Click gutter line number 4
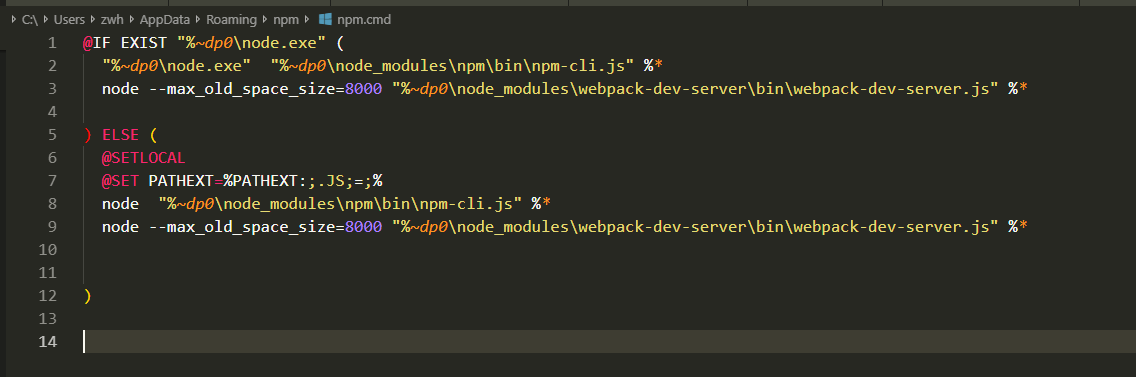 [x=52, y=112]
